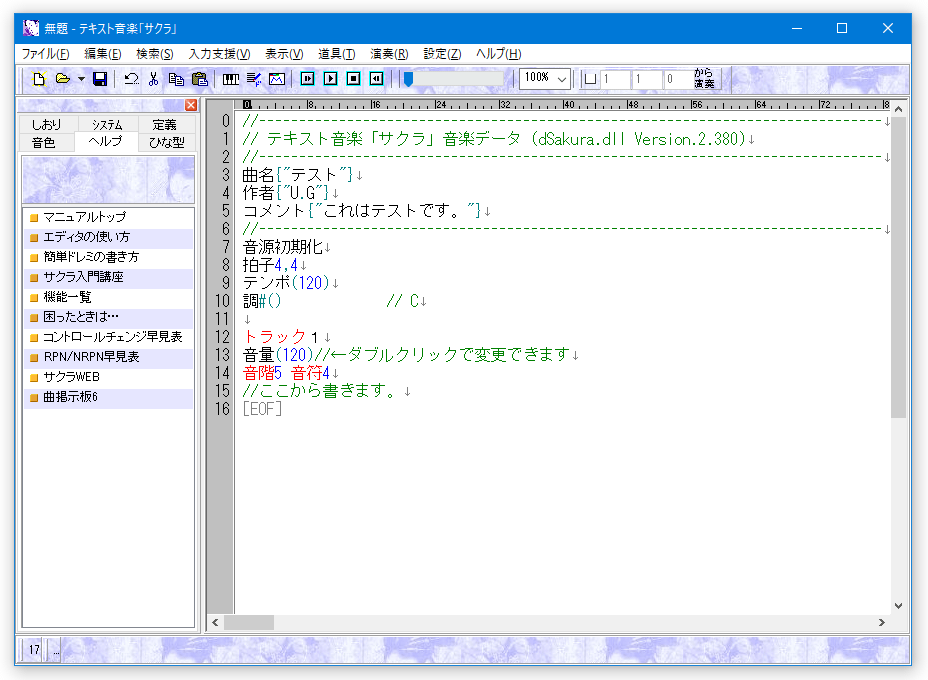Play from the cursor position
Image resolution: width=928 pixels, height=680 pixels.
[x=308, y=79]
